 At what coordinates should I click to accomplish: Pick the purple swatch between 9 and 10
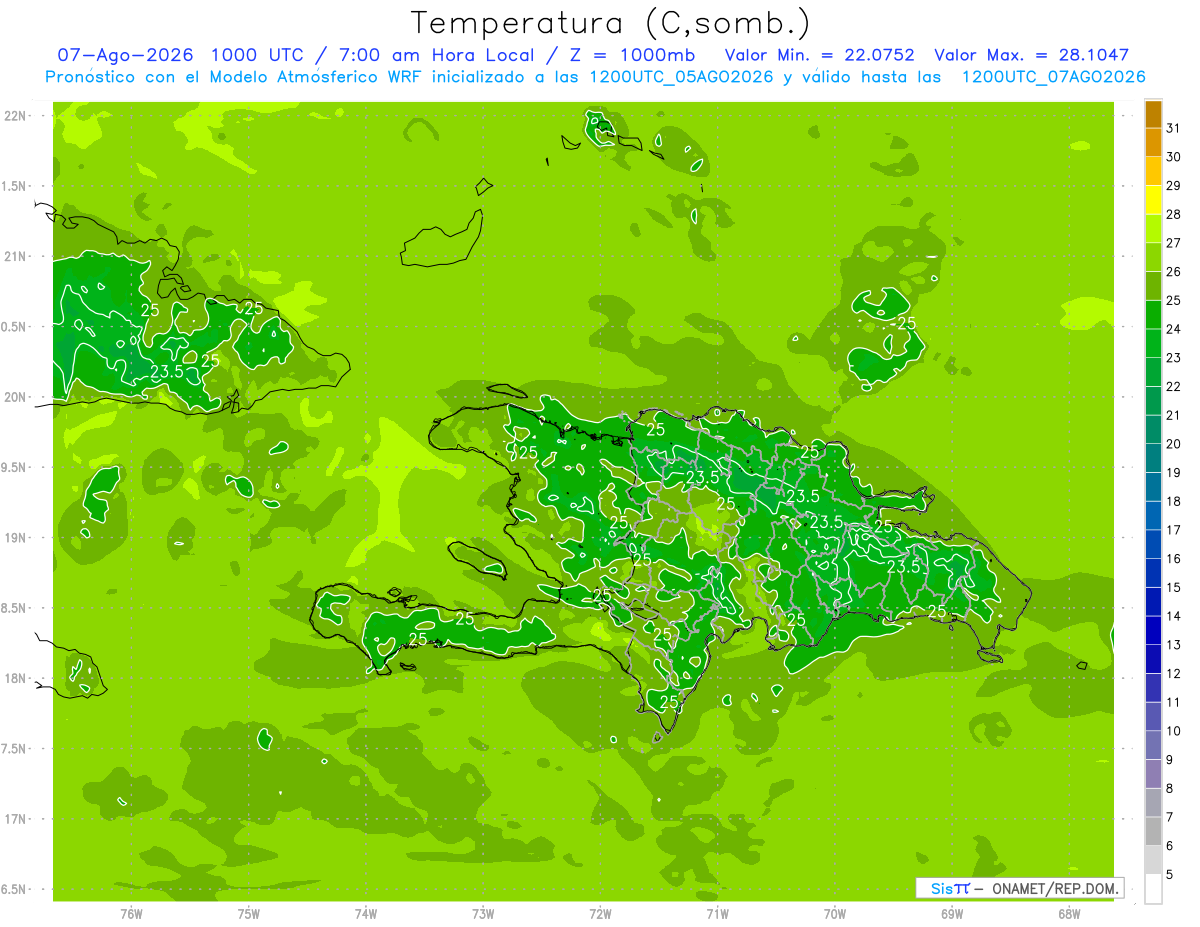coord(1153,746)
